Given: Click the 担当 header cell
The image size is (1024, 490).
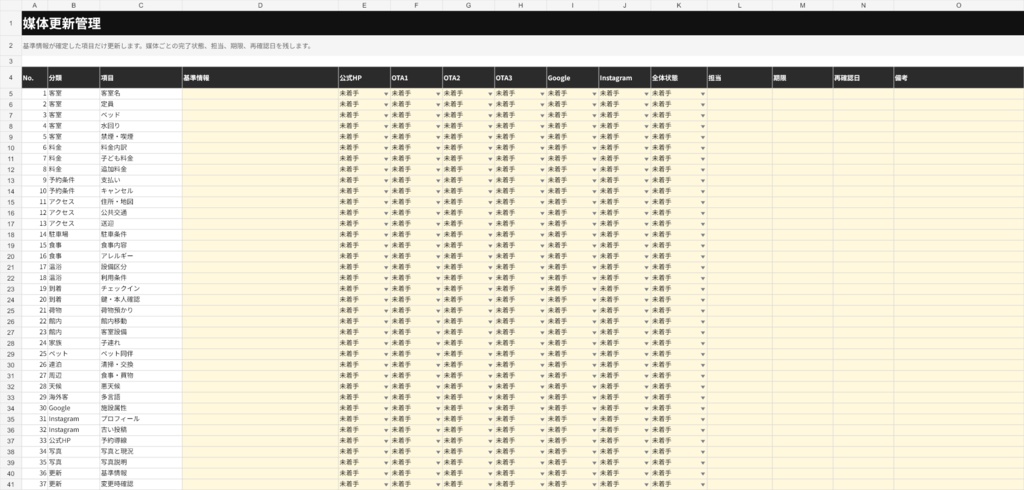Looking at the screenshot, I should pyautogui.click(x=740, y=78).
